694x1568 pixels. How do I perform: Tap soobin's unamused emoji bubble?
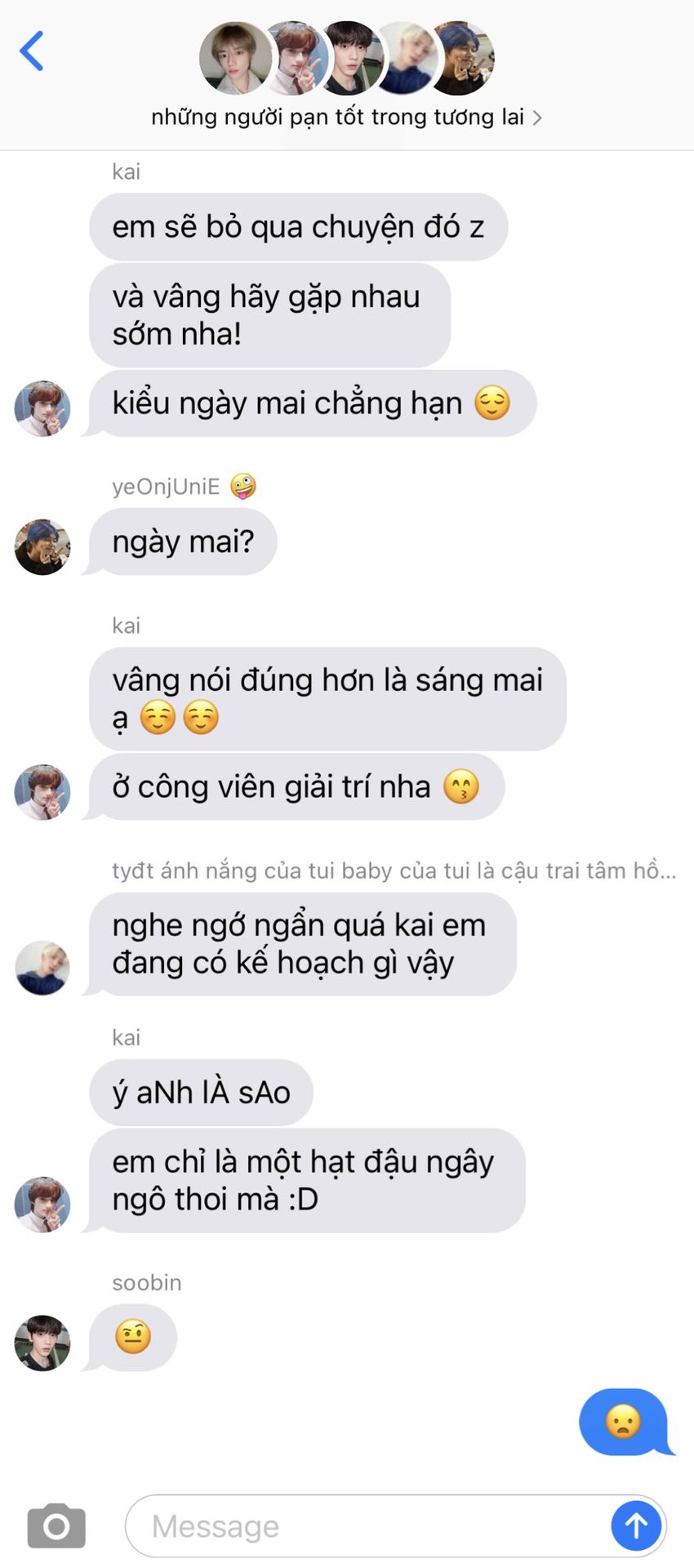[133, 1338]
